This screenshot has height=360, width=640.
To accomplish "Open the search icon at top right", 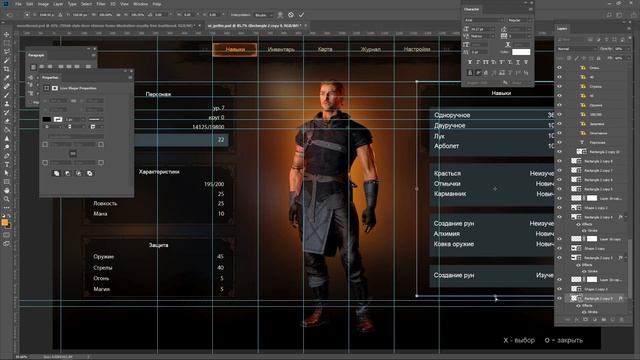I will [609, 15].
